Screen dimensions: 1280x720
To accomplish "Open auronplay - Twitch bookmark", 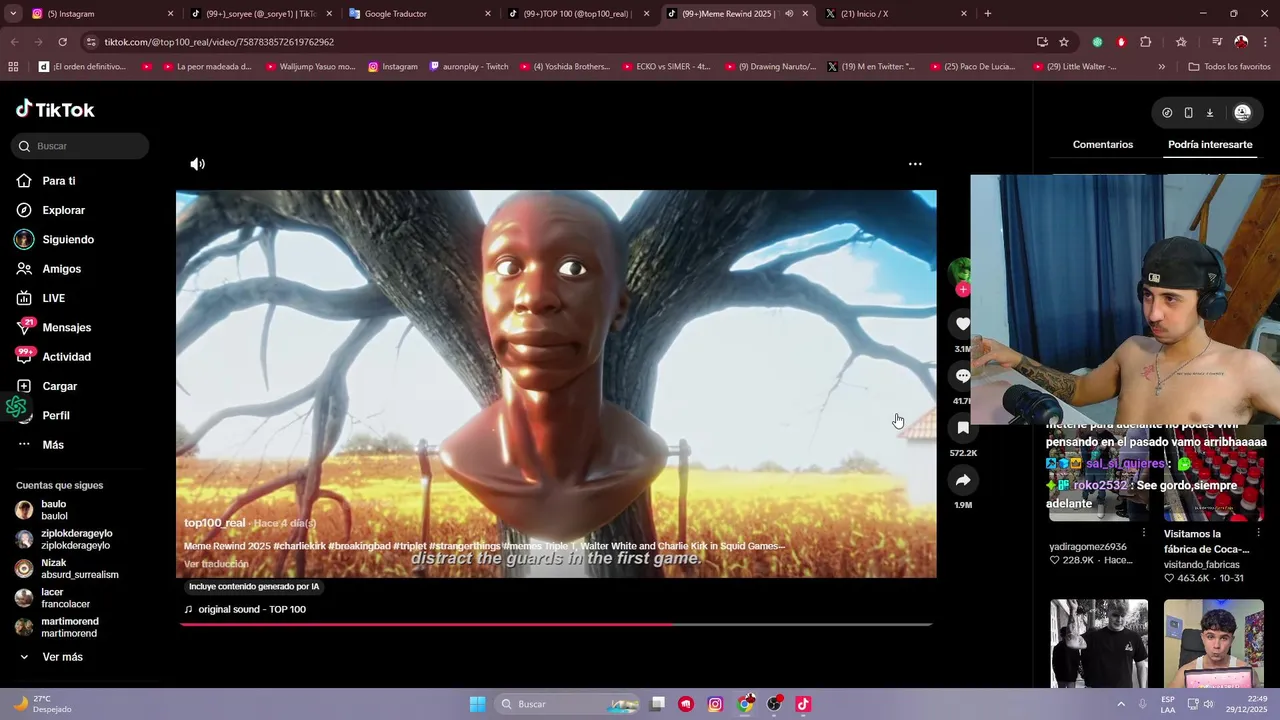I will tap(468, 67).
